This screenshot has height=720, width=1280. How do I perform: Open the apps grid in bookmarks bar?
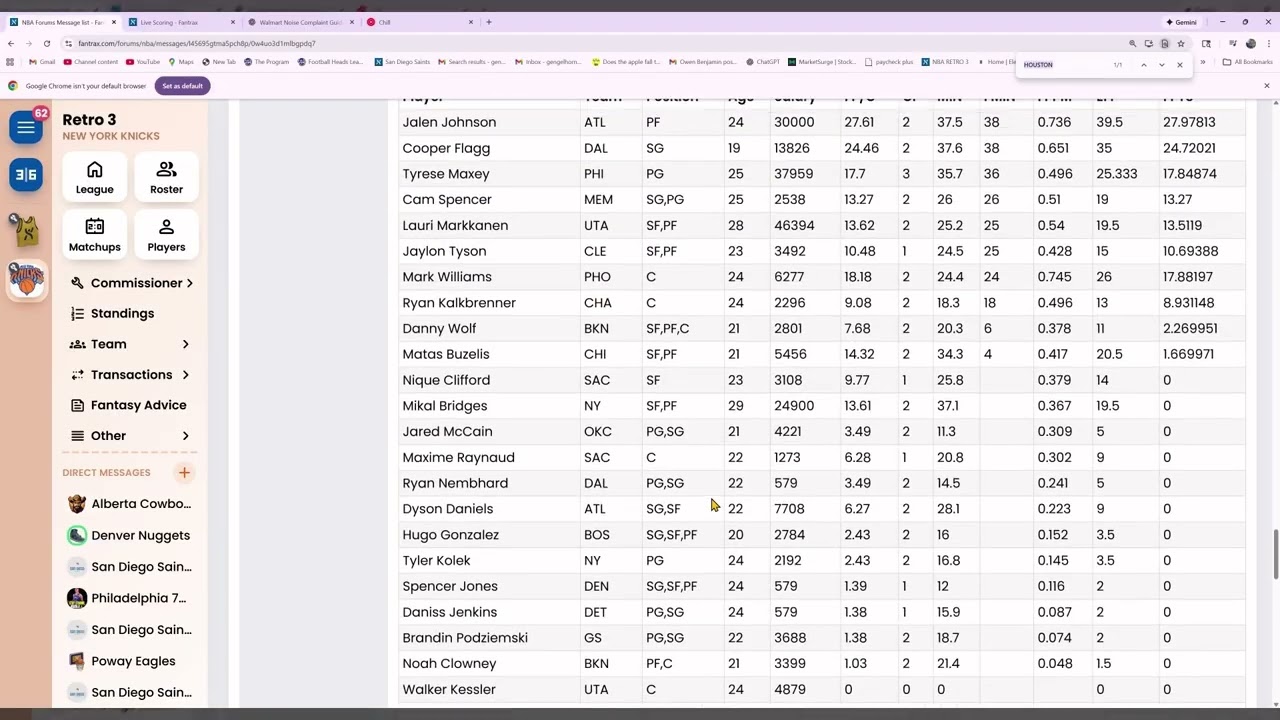tap(10, 62)
